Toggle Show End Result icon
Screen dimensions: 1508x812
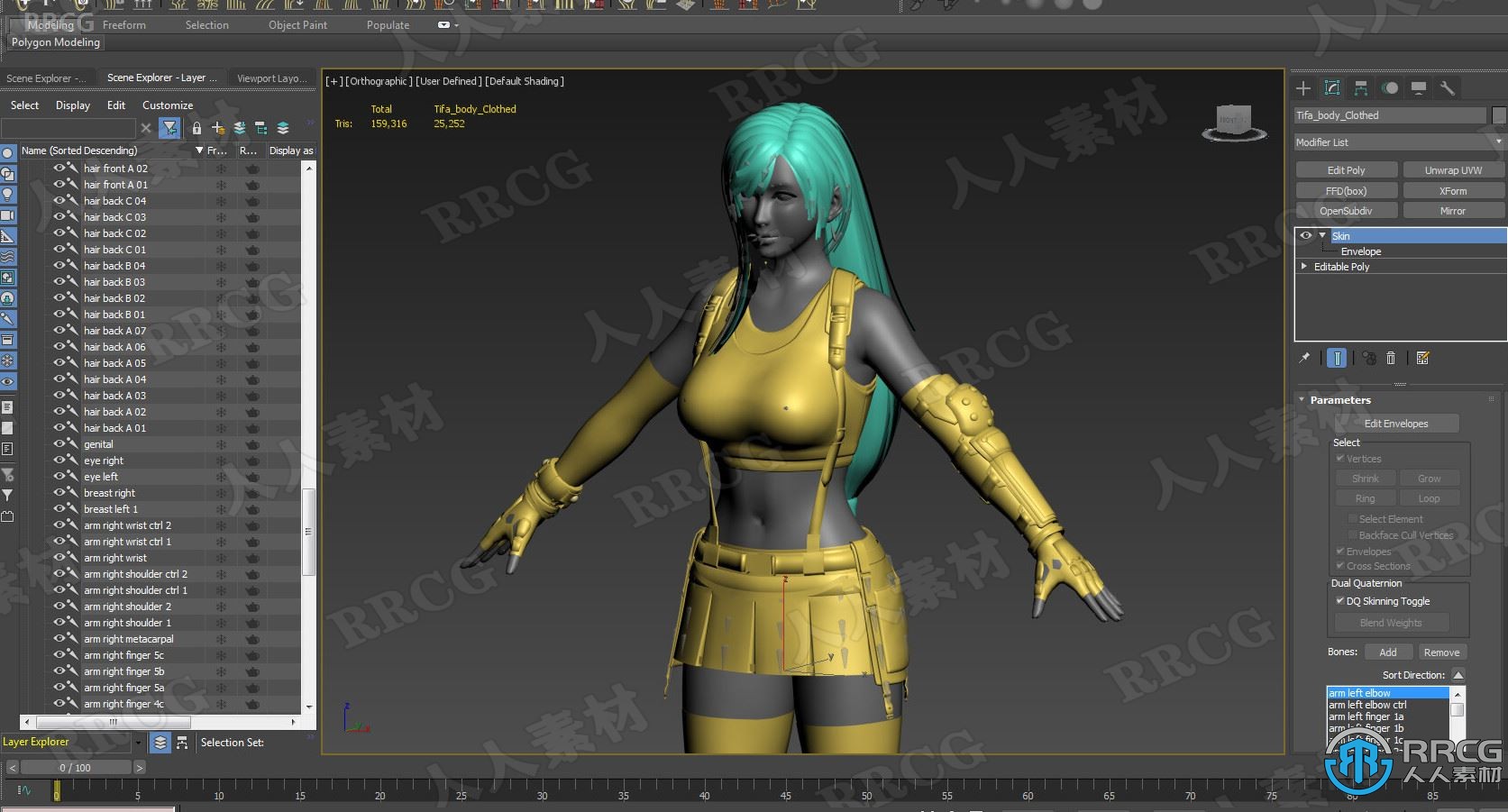(x=1338, y=358)
